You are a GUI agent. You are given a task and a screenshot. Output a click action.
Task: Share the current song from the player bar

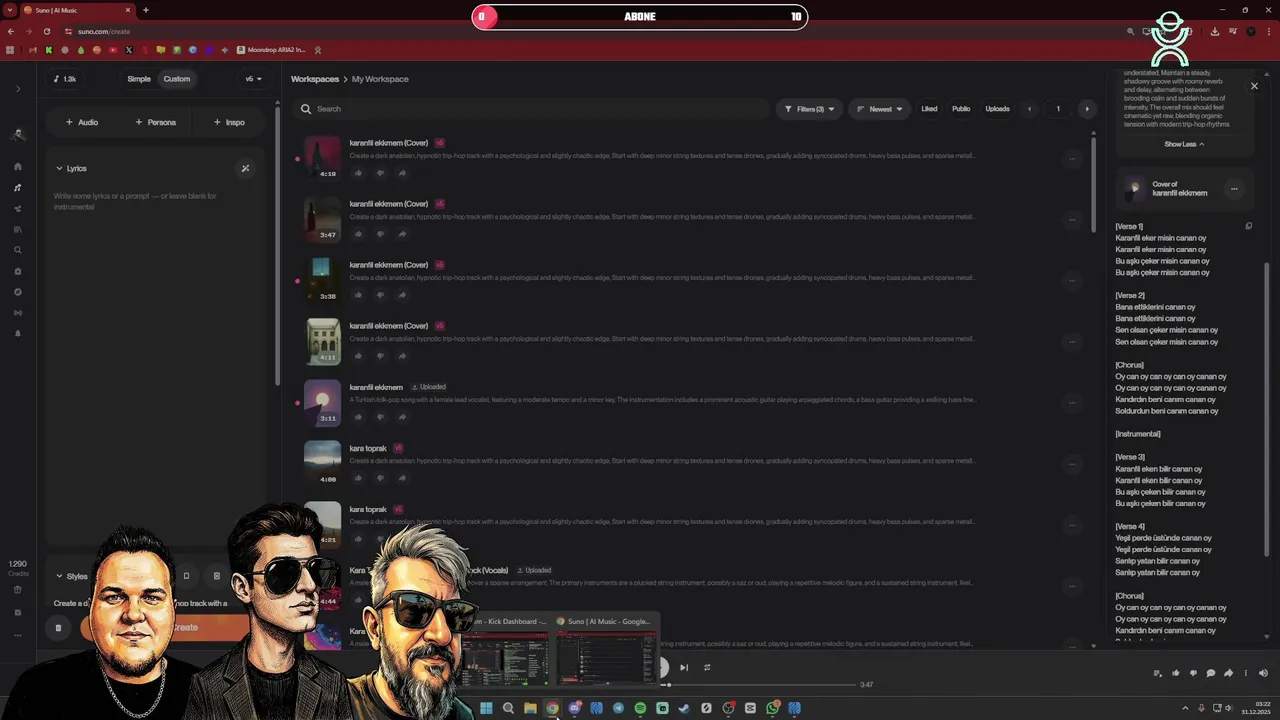pos(1228,673)
